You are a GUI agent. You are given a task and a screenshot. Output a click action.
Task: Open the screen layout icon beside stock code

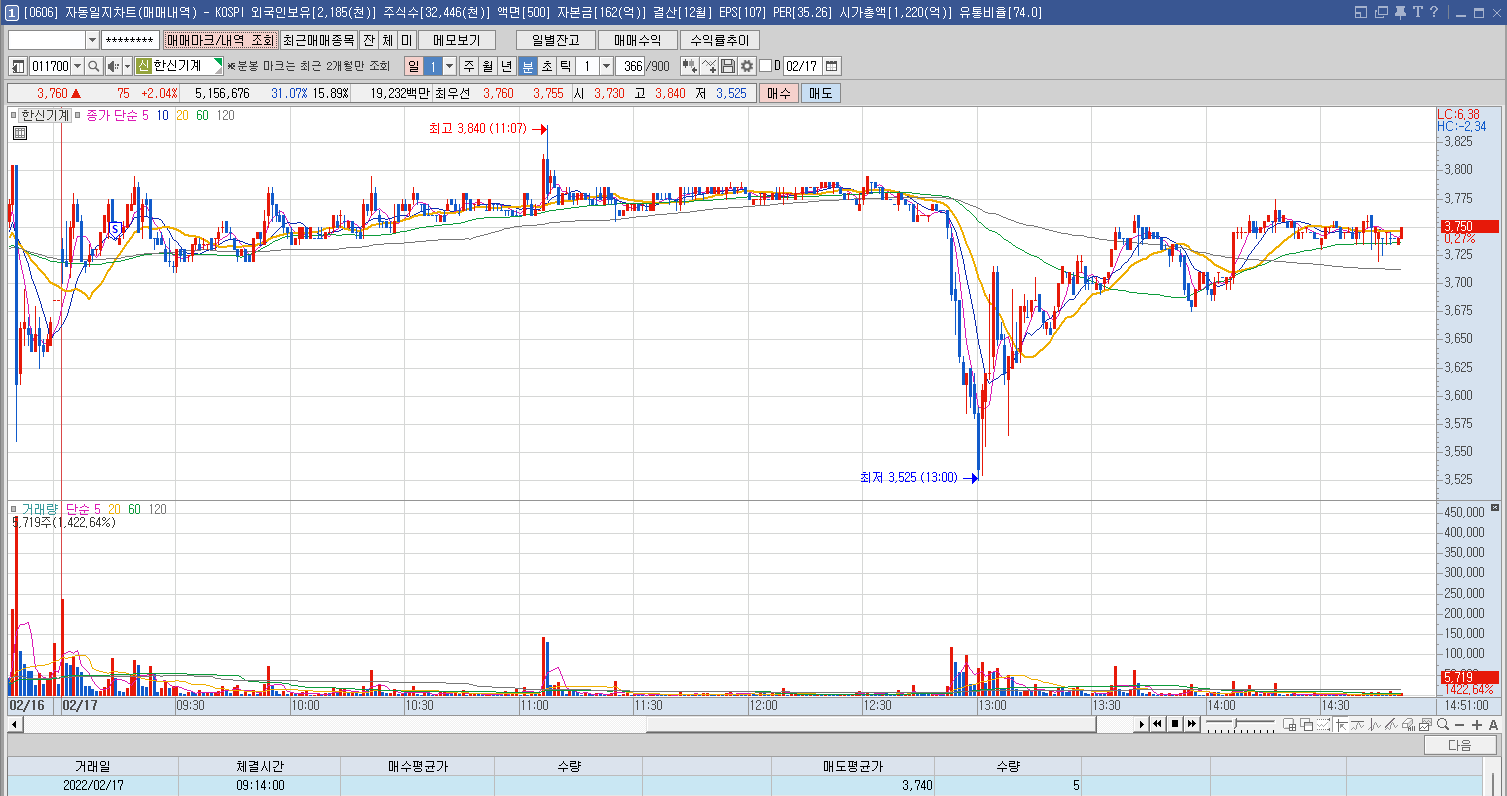pyautogui.click(x=18, y=66)
